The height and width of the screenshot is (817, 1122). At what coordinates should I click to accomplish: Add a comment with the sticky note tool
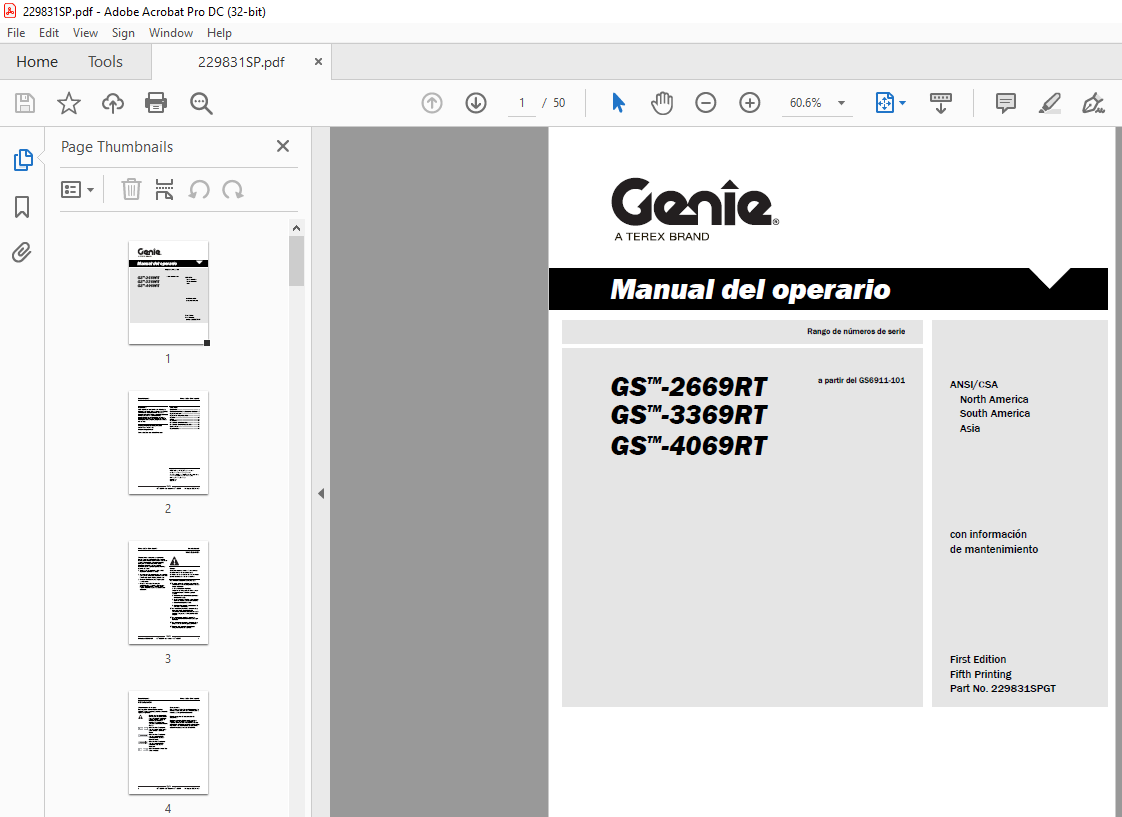coord(1005,103)
